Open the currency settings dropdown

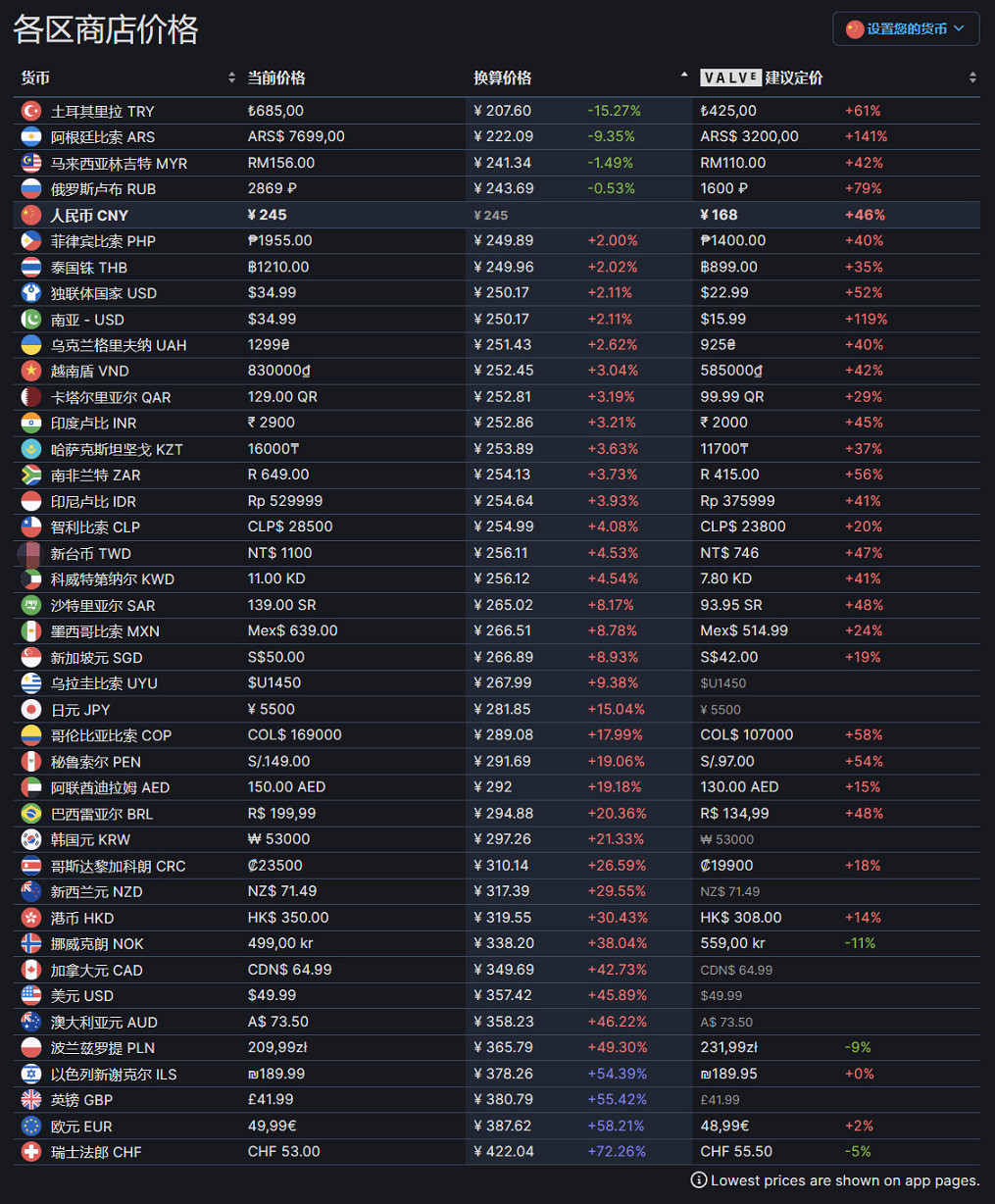[905, 28]
